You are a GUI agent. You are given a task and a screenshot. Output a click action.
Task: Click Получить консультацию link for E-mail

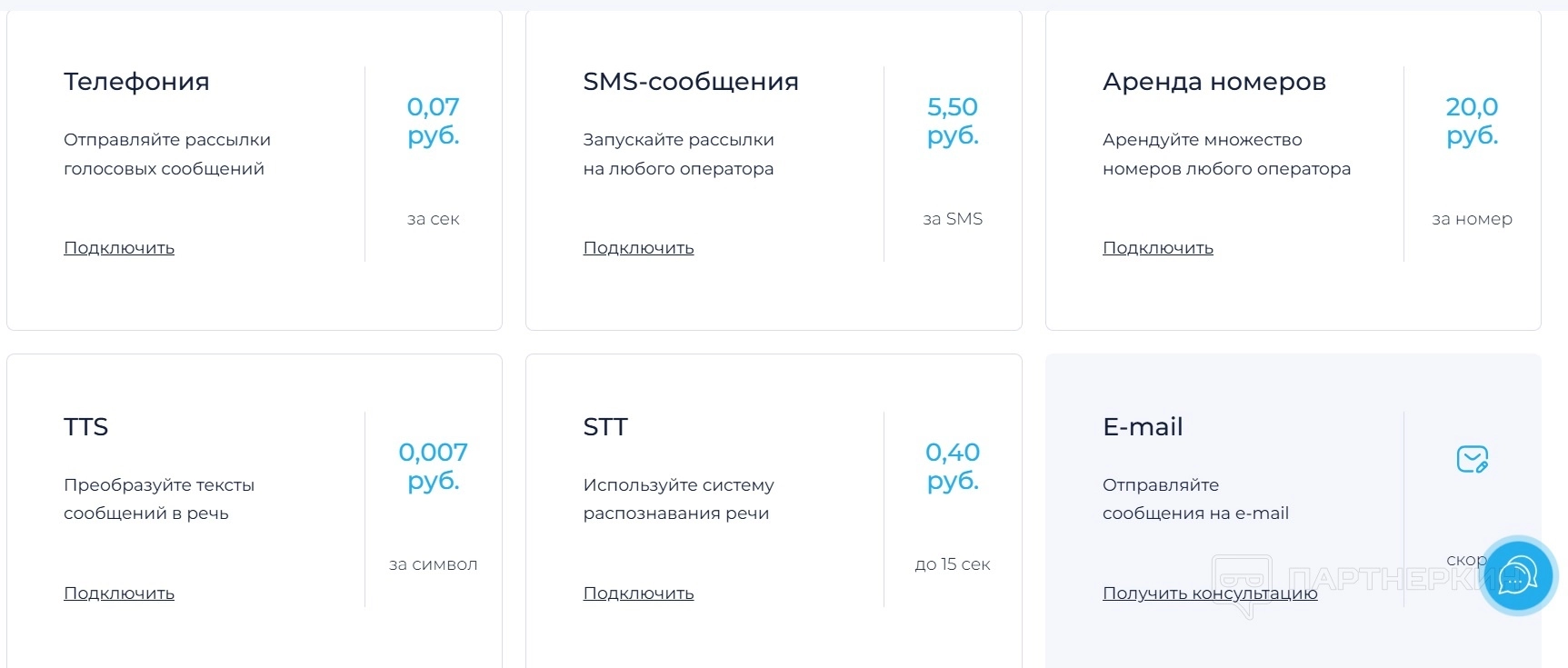pos(1209,593)
